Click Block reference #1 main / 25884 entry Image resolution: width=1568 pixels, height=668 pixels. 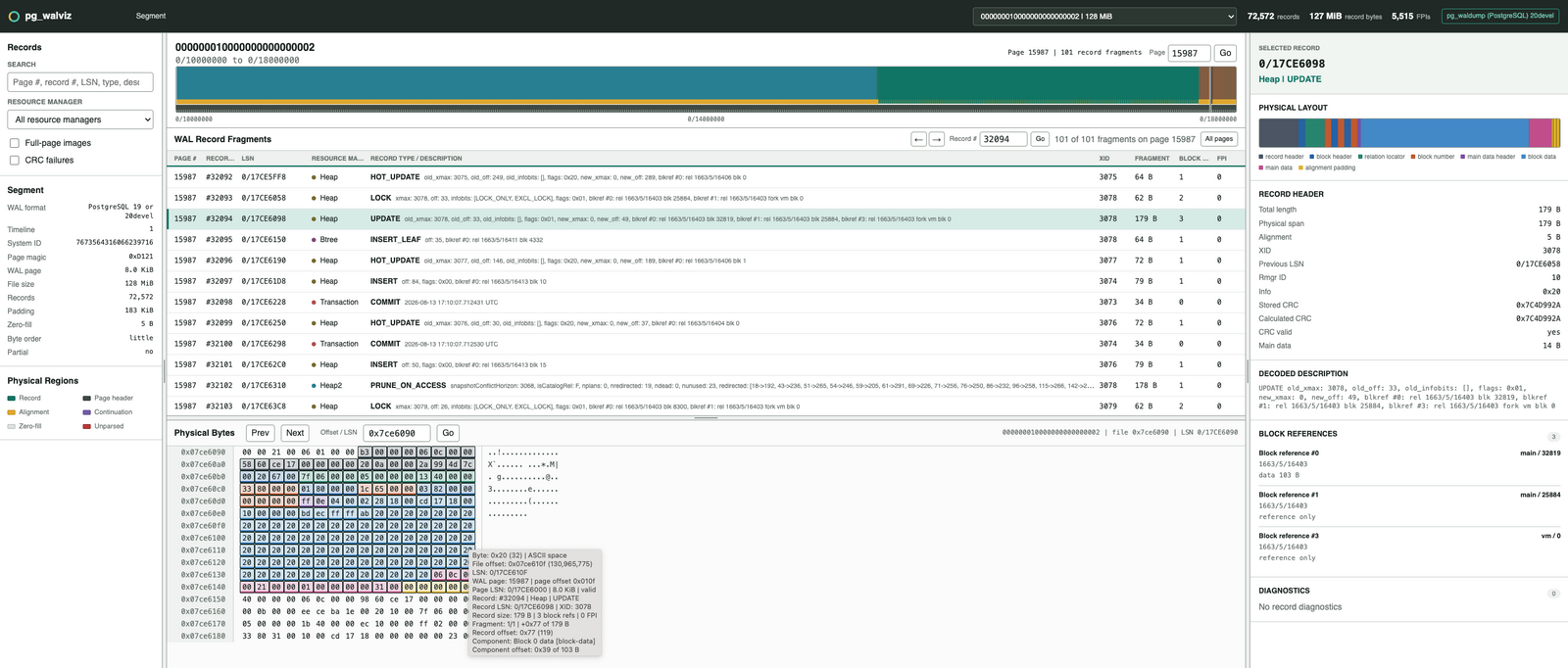pos(1409,505)
